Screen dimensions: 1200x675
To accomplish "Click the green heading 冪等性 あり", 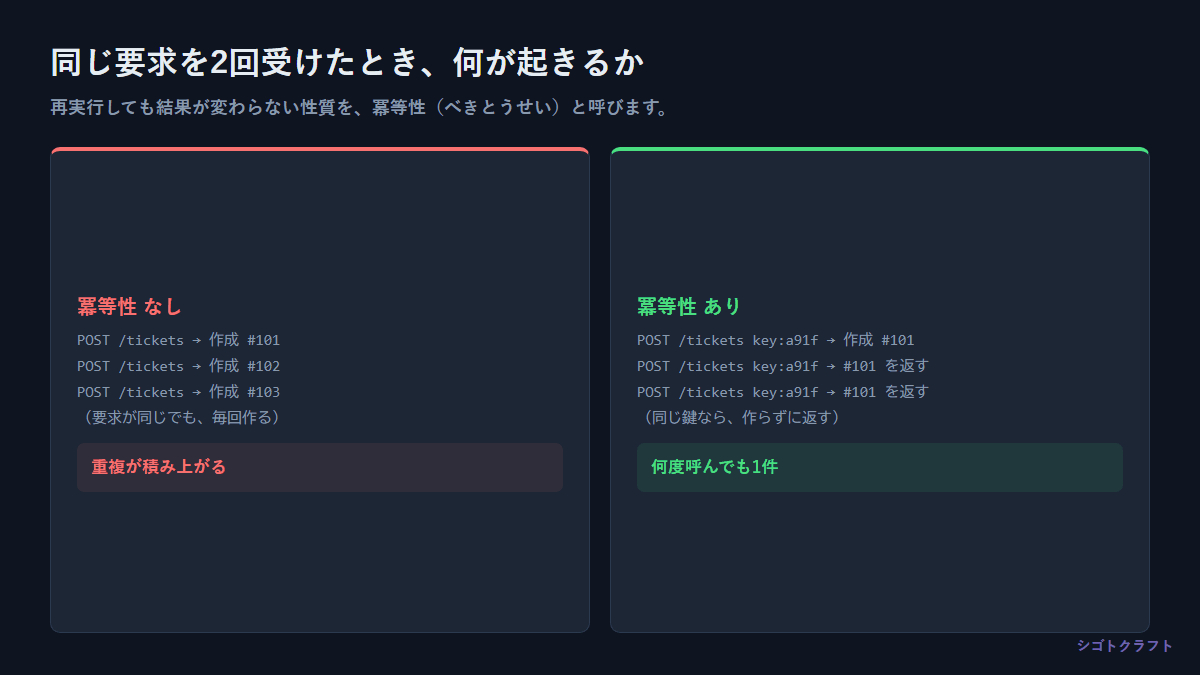I will click(x=689, y=306).
